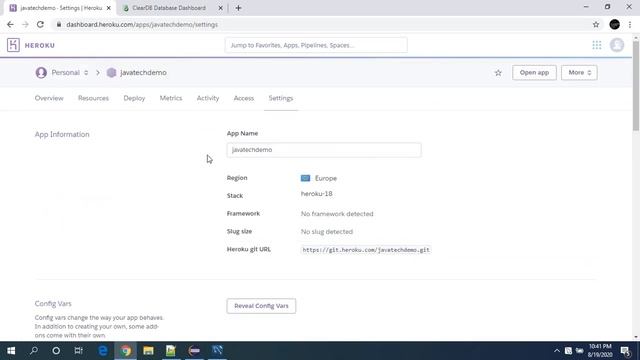The width and height of the screenshot is (640, 360).
Task: Close the javatechdemo Settings tab
Action: pos(109,8)
